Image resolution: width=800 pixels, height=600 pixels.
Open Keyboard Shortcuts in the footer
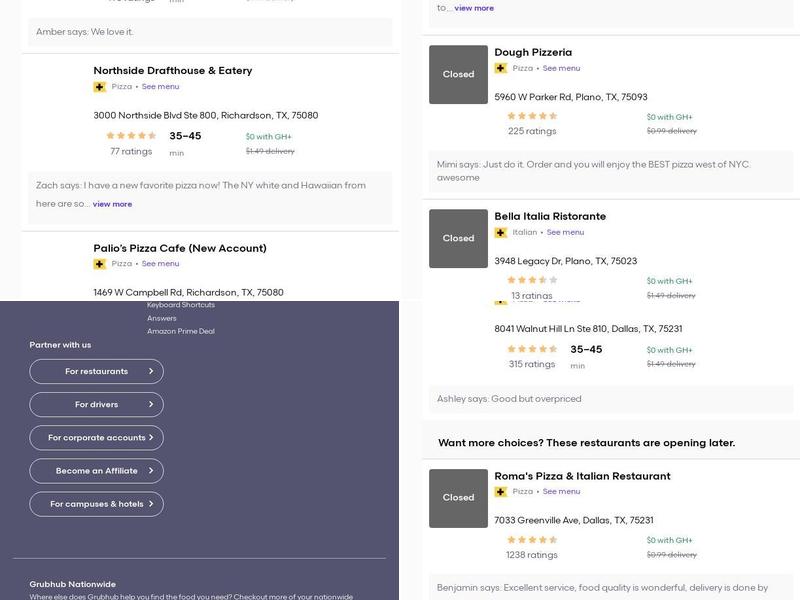point(180,305)
